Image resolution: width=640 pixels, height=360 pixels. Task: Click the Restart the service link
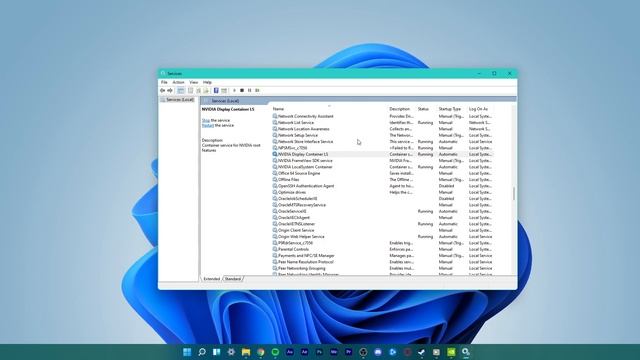(208, 126)
